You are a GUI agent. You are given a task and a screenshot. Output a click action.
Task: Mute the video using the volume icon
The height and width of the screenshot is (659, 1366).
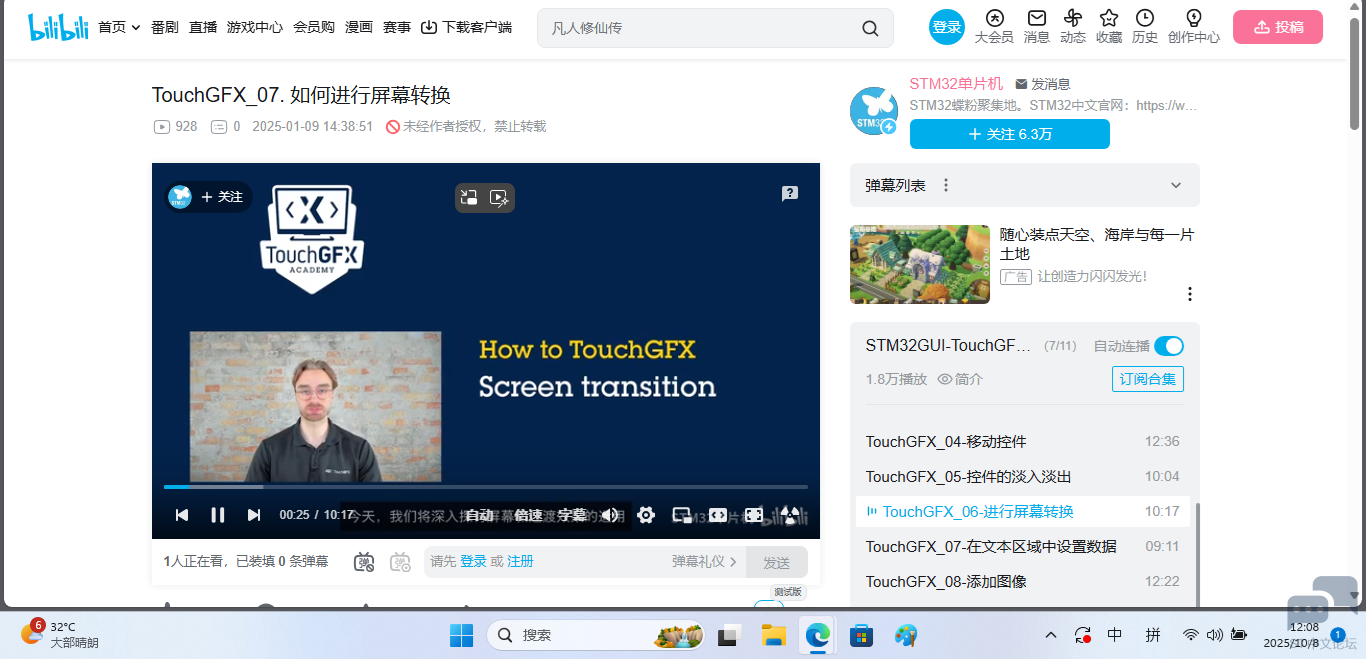[x=609, y=515]
